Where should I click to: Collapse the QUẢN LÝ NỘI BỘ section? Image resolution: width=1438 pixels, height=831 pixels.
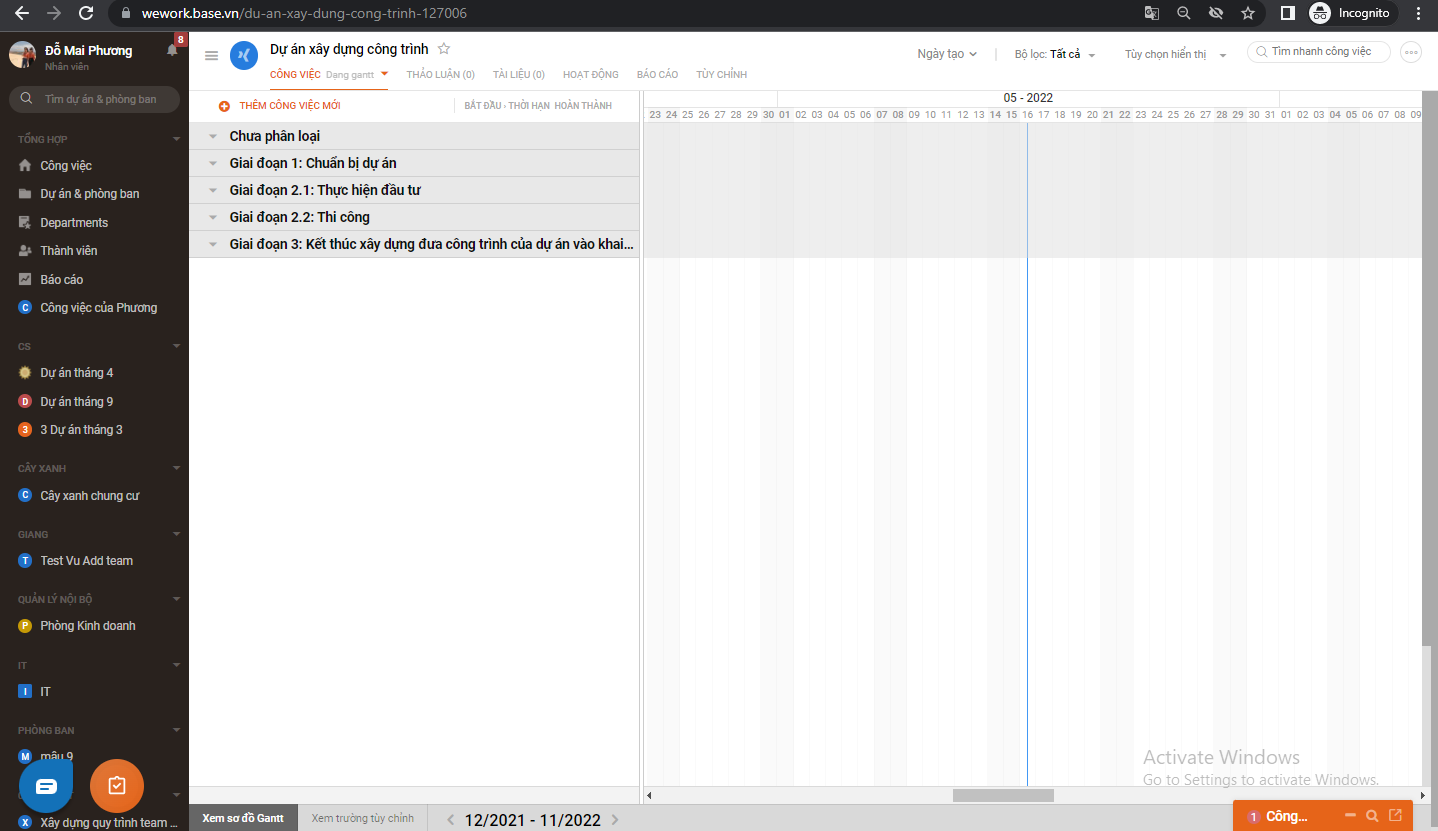177,599
